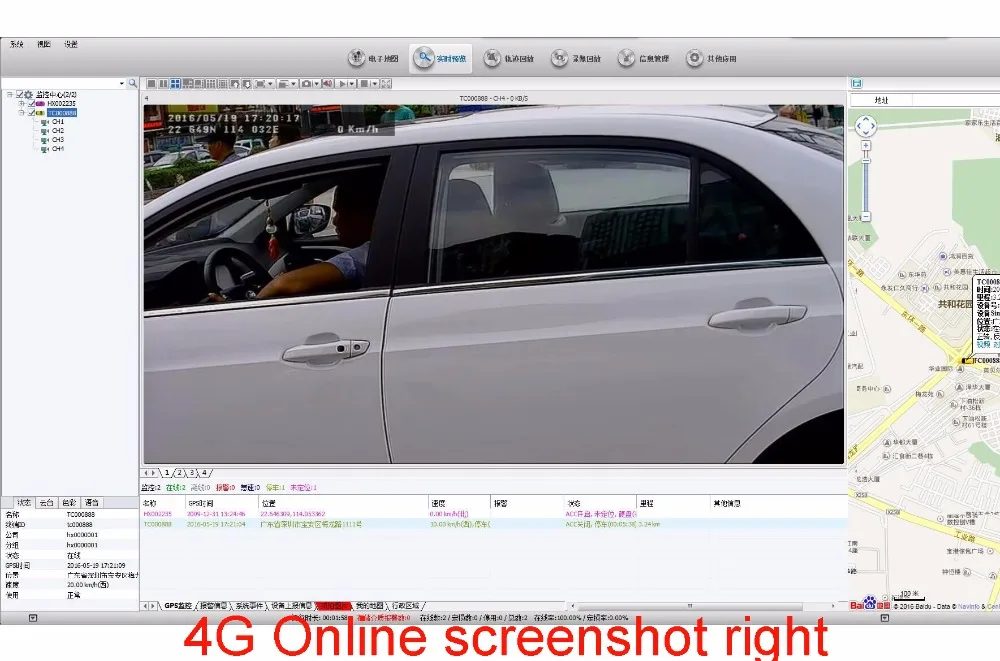Open the 我的地图 my map tab
Image resolution: width=1000 pixels, height=661 pixels.
tap(369, 605)
